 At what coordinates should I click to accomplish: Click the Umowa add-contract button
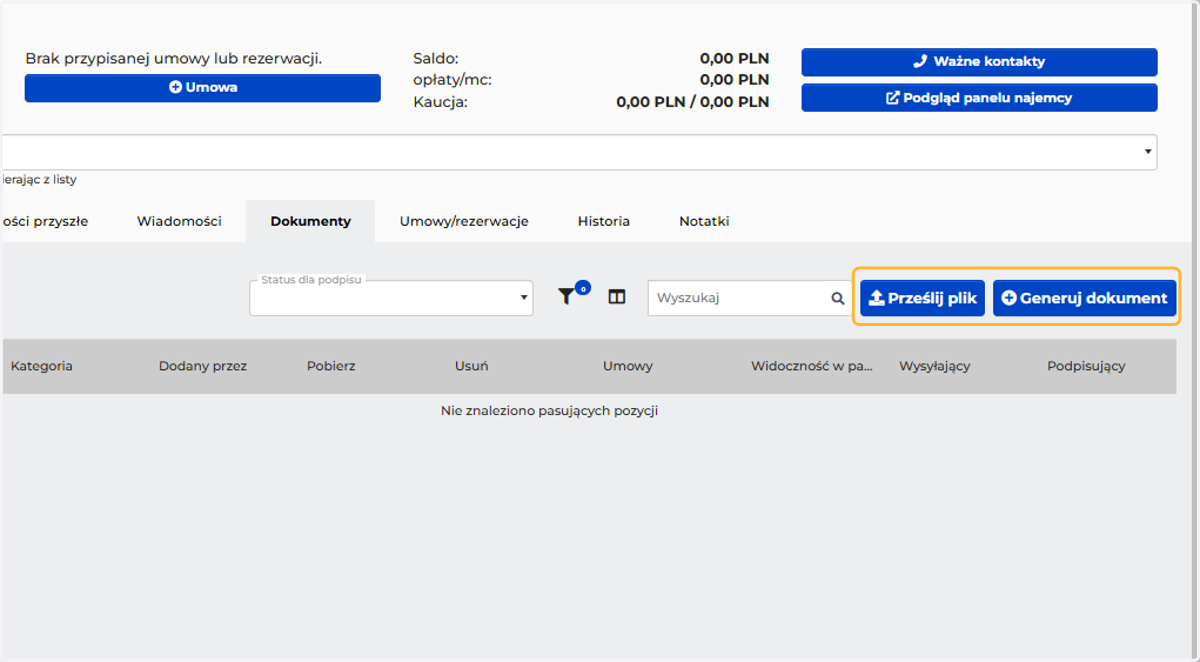point(203,88)
